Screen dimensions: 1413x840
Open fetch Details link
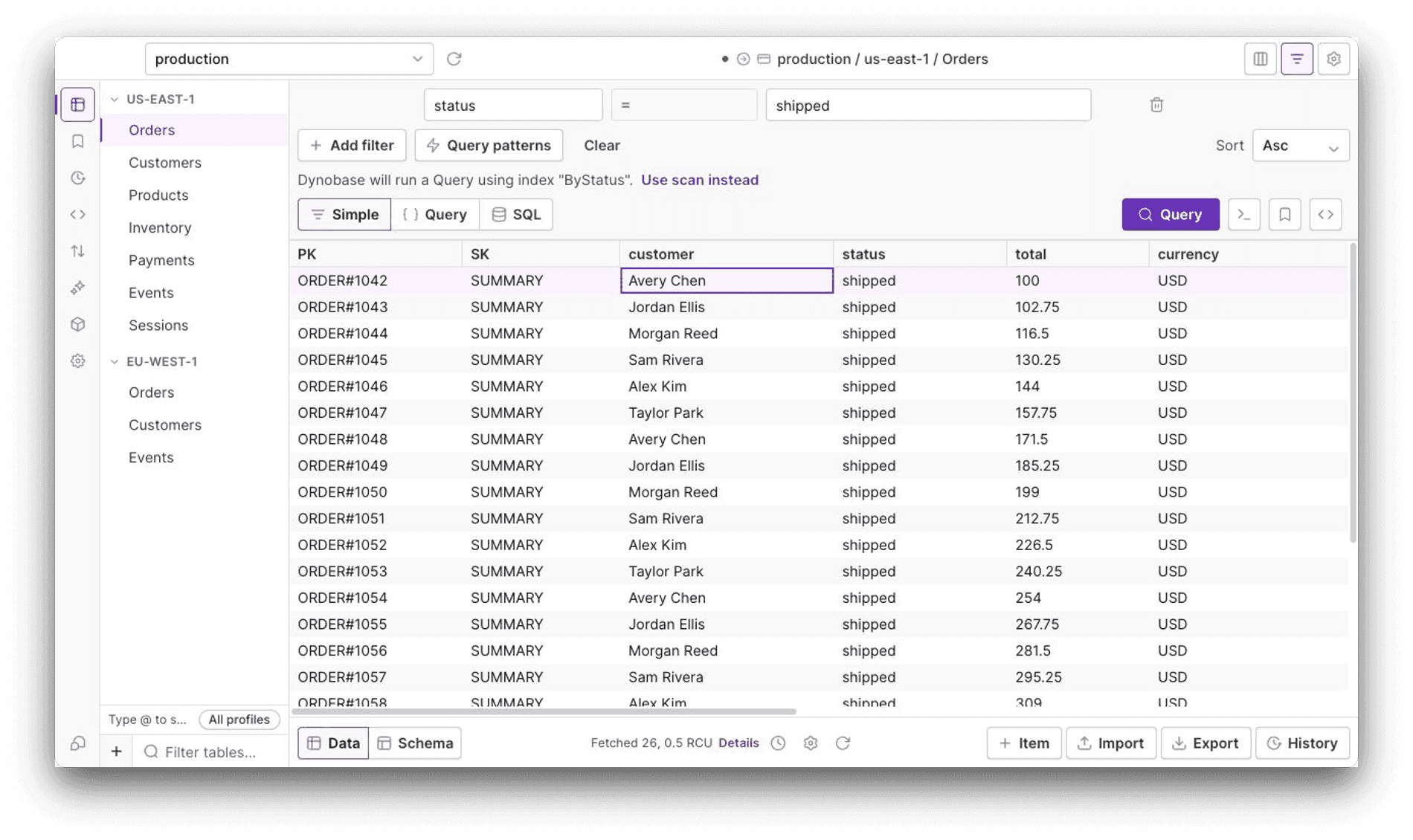click(x=738, y=743)
